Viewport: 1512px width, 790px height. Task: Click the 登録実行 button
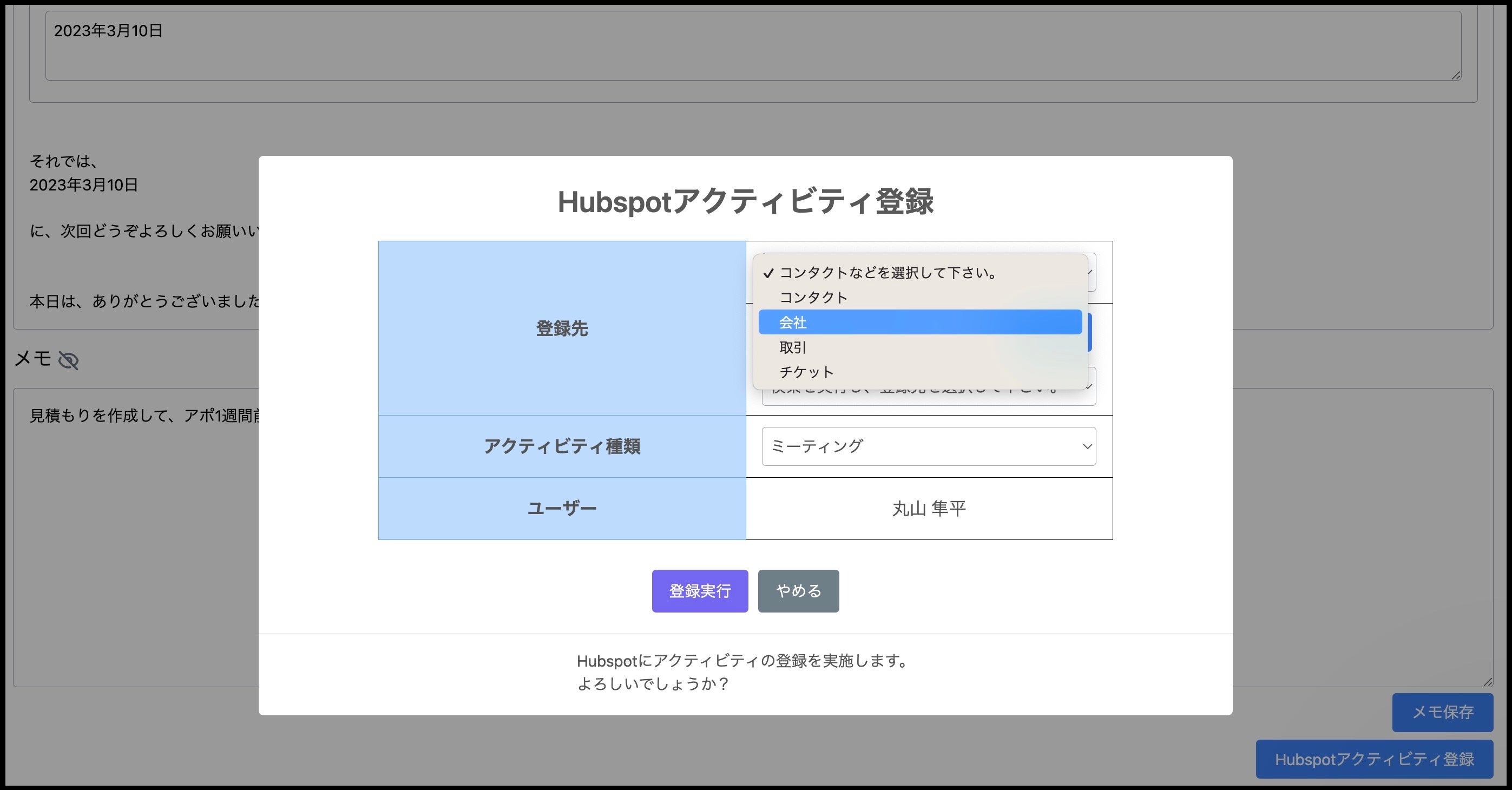pyautogui.click(x=700, y=591)
